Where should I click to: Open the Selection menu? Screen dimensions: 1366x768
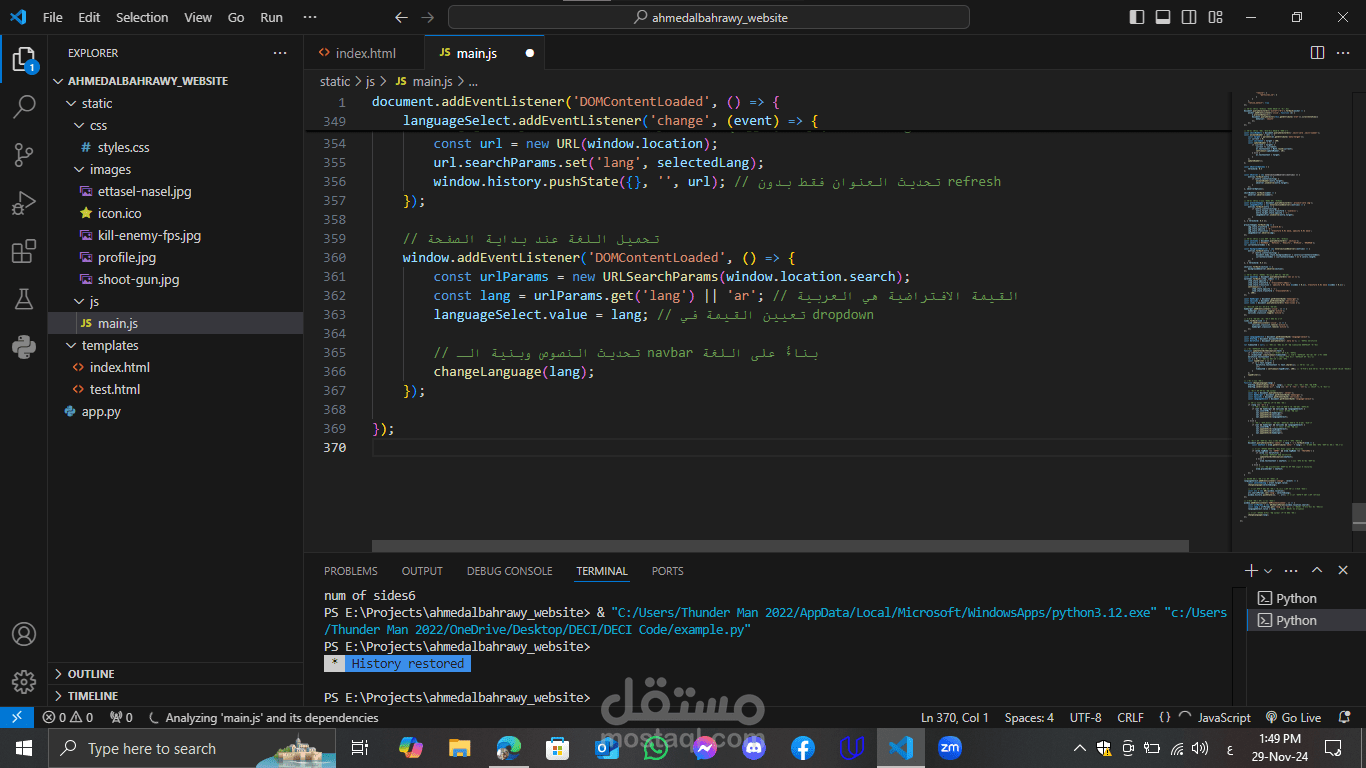pos(142,17)
